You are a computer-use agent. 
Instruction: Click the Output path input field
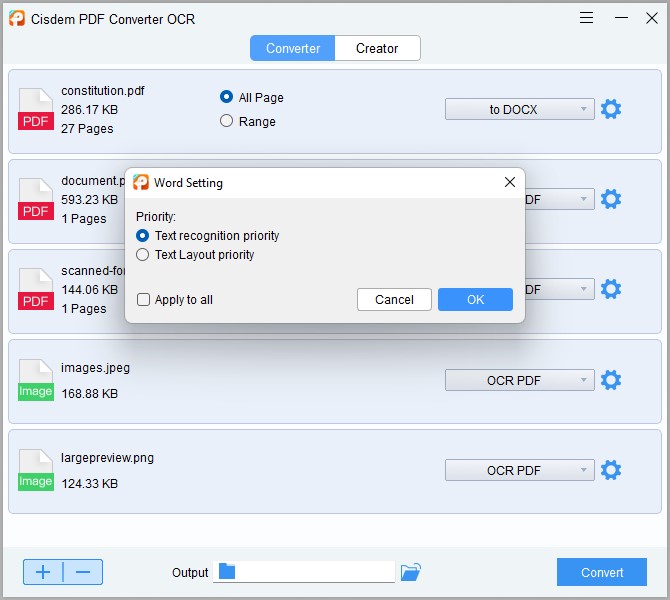tap(304, 572)
